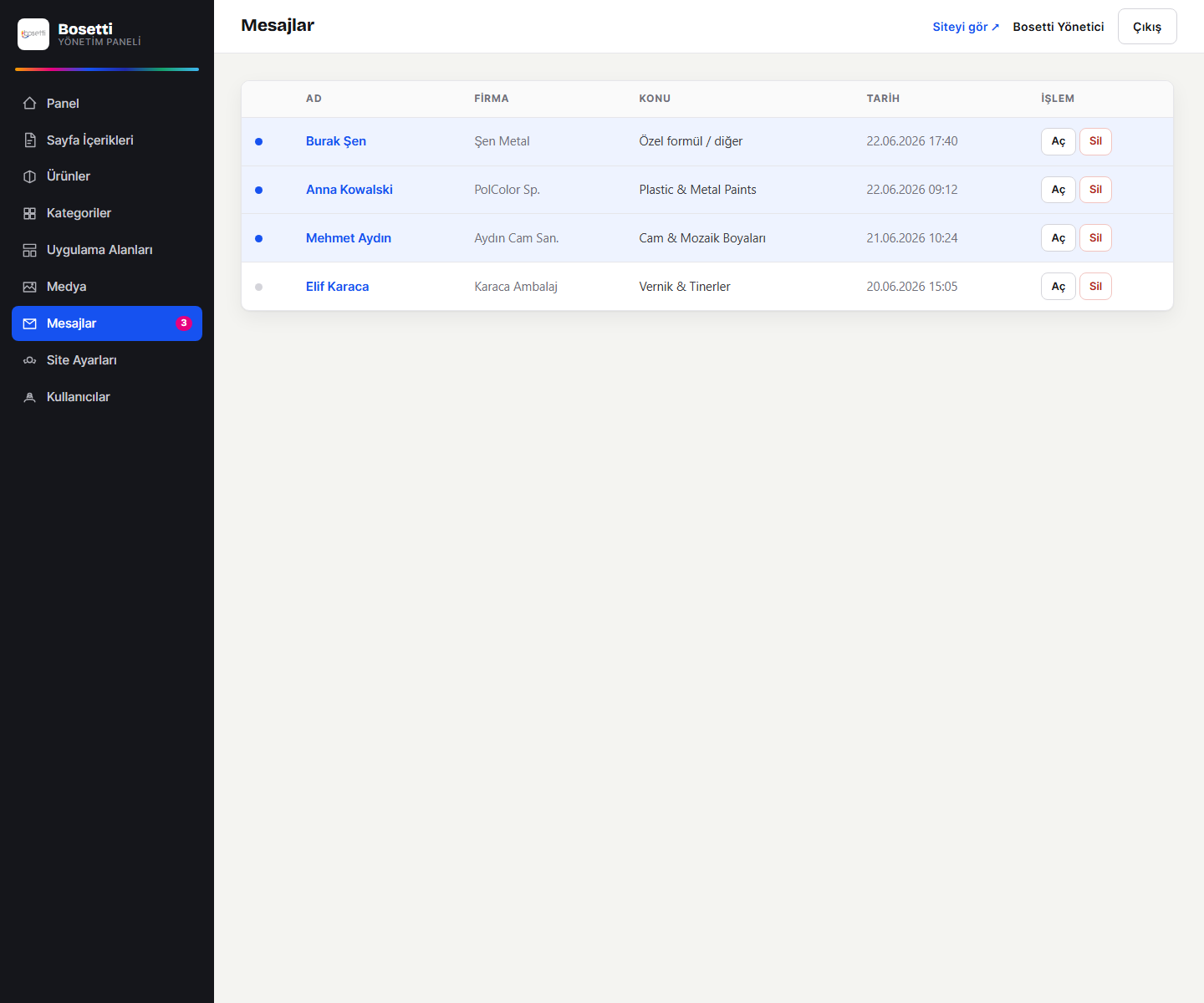Open Elif Karaca's message via Aç

(1058, 287)
